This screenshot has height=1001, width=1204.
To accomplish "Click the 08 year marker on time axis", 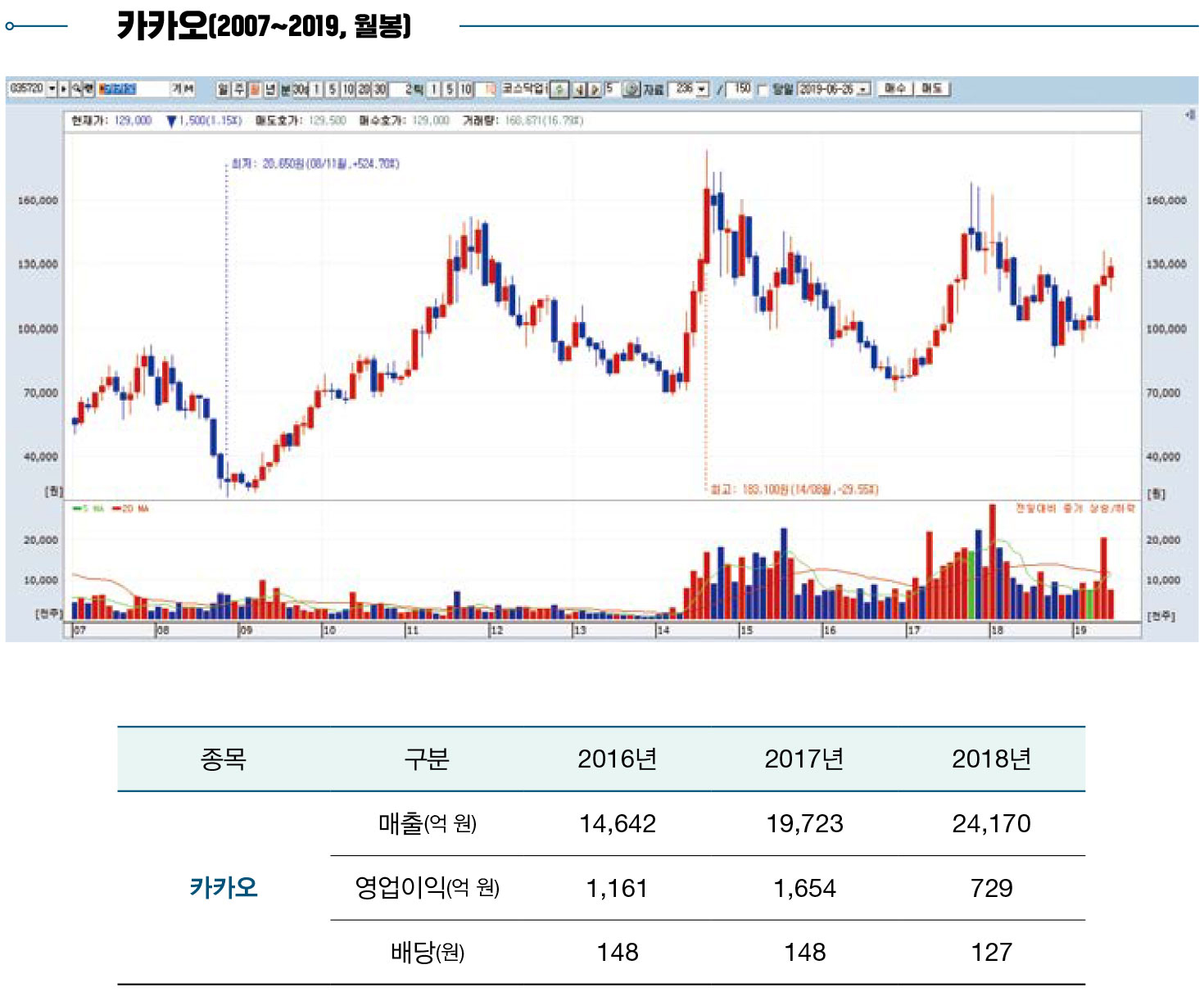I will (x=163, y=630).
